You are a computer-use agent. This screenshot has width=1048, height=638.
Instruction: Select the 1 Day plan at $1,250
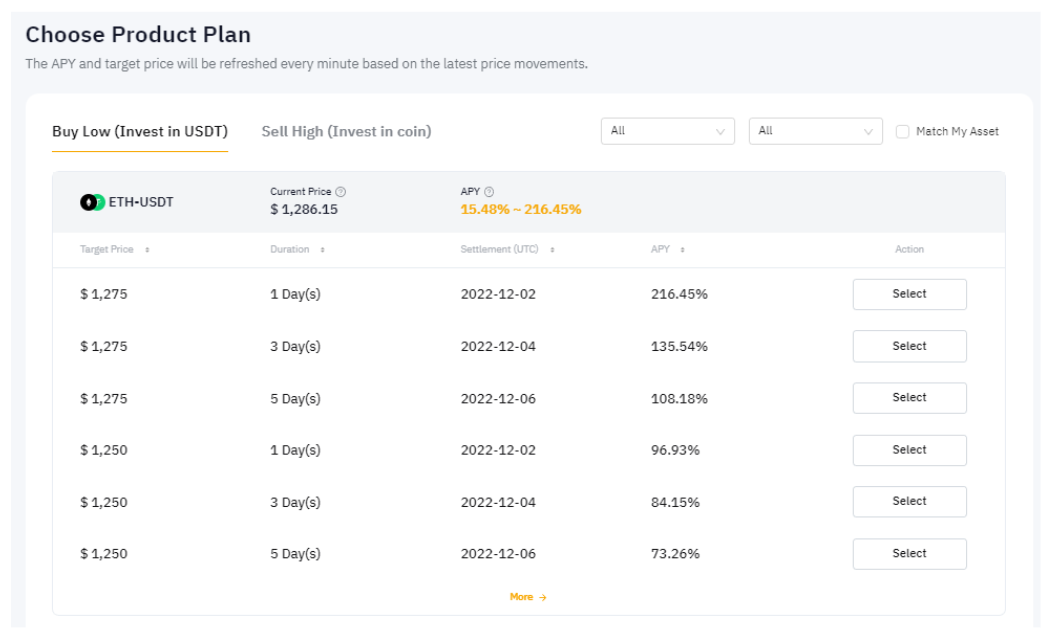pyautogui.click(x=909, y=449)
